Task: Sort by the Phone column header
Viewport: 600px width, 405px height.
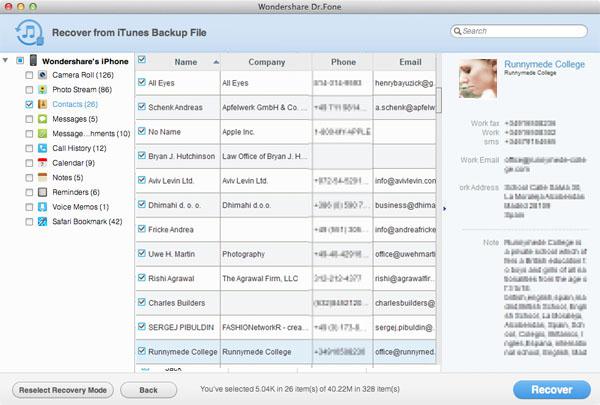Action: tap(343, 62)
